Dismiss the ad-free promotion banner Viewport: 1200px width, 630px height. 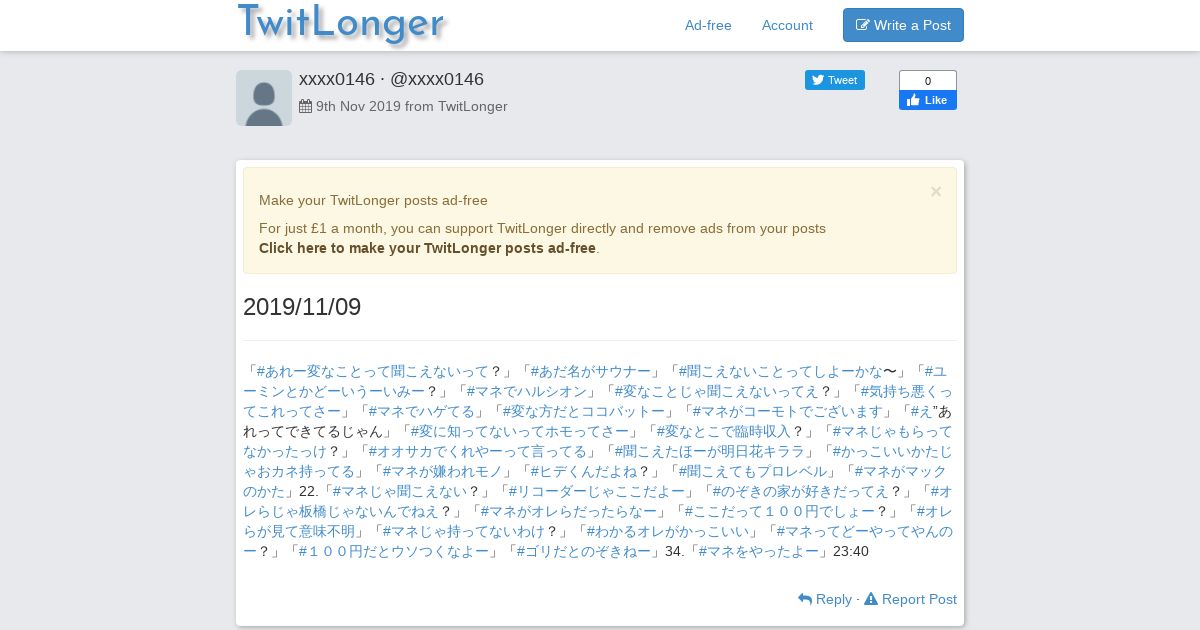(x=936, y=191)
